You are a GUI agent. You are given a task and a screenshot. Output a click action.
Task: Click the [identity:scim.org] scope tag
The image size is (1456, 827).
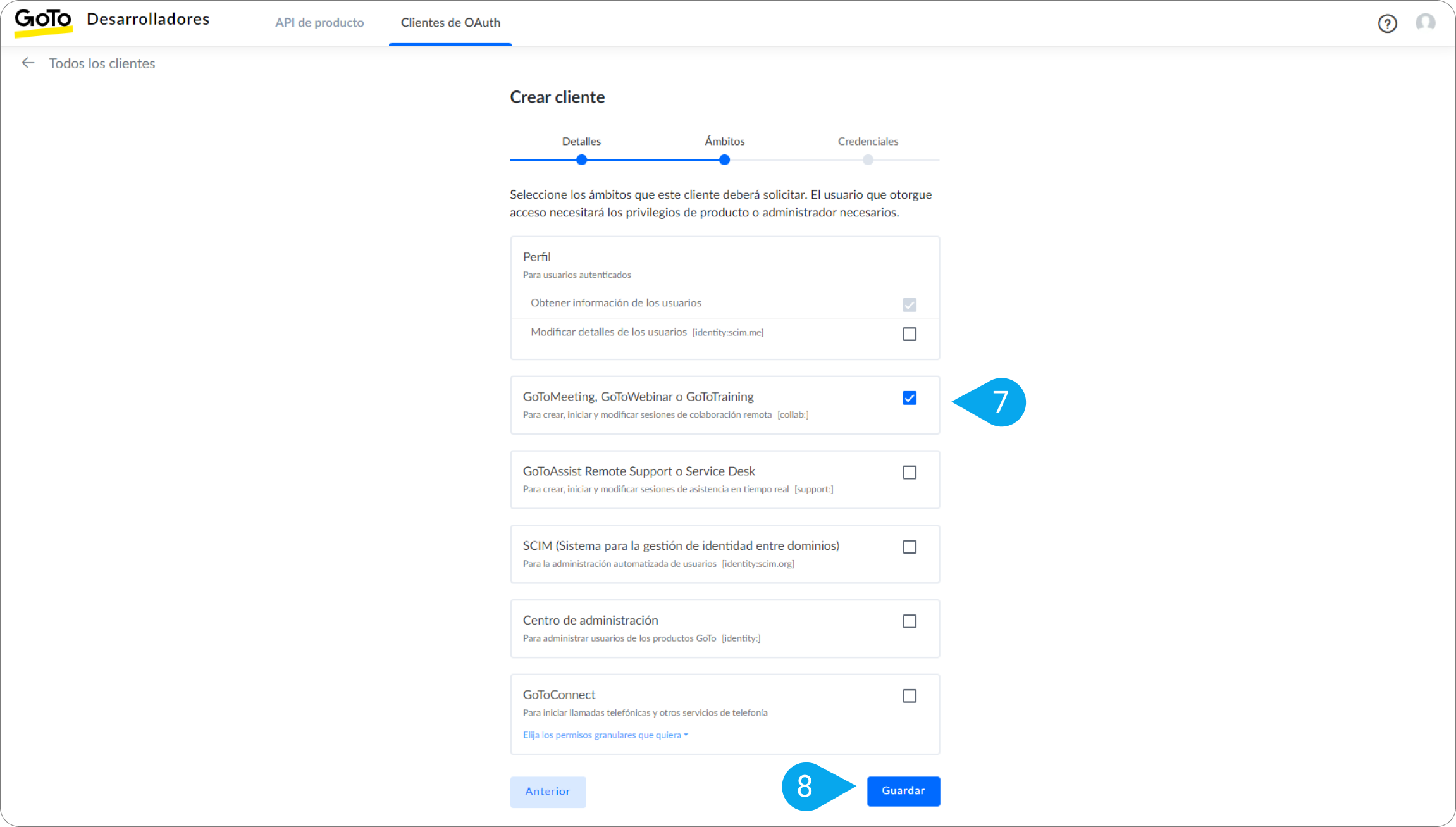(x=758, y=564)
